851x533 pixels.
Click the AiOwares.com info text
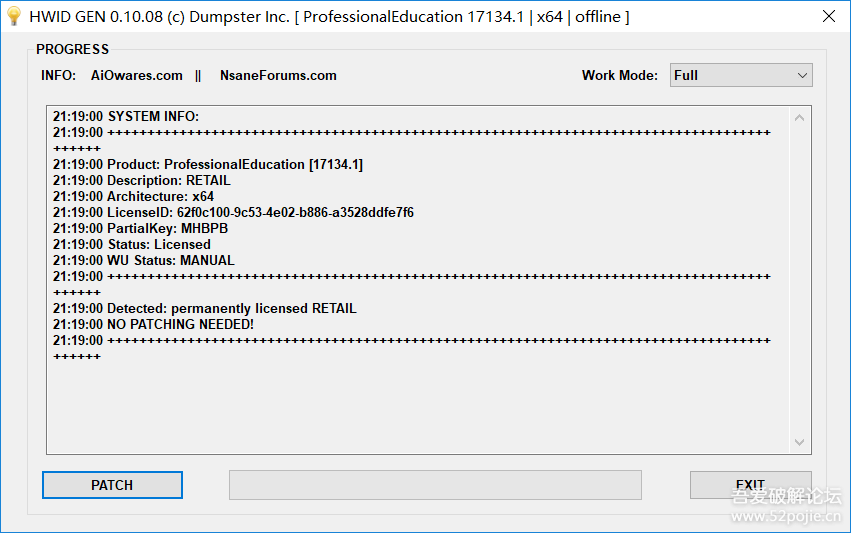137,75
